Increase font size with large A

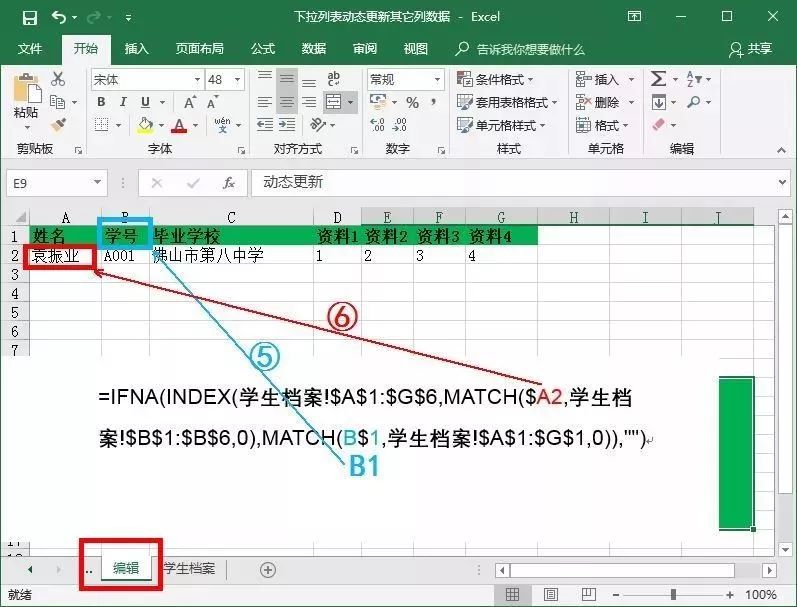[190, 102]
